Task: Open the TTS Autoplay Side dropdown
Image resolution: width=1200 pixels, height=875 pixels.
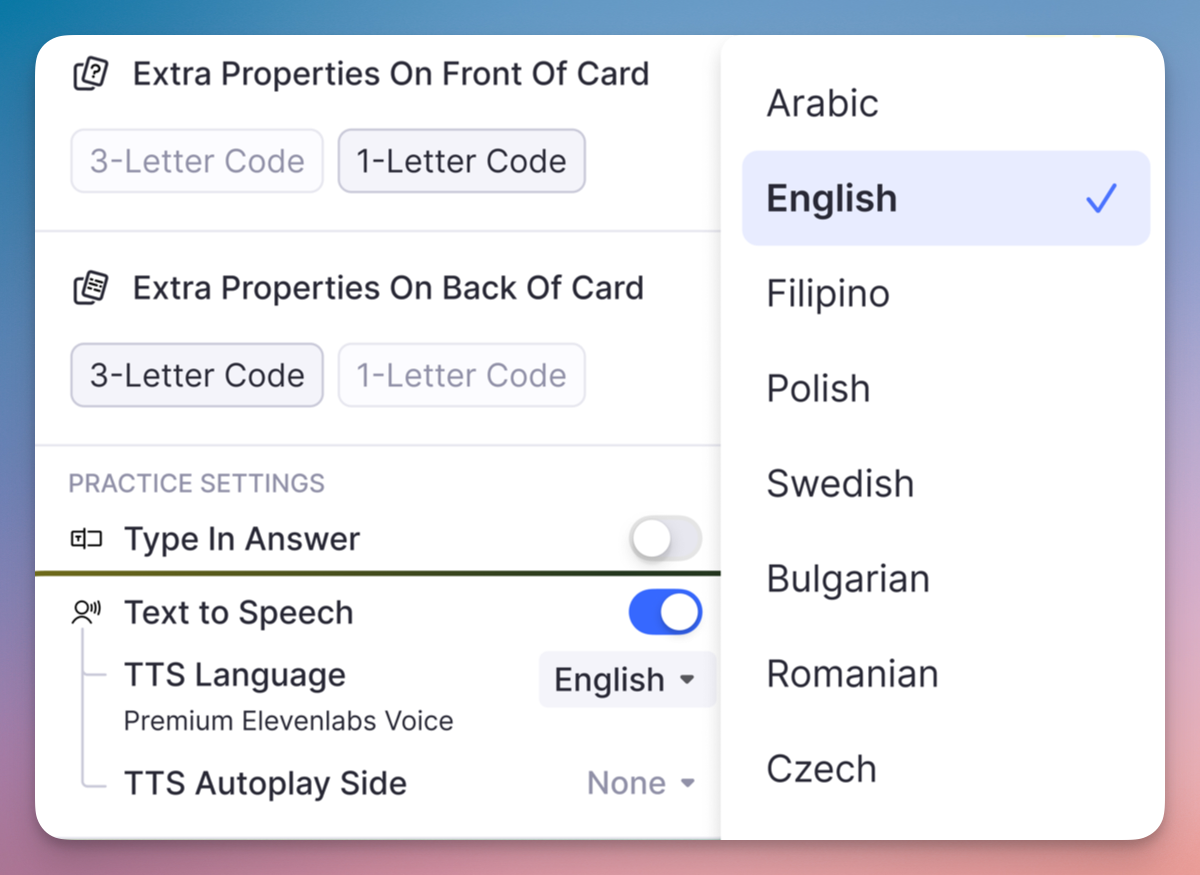Action: pyautogui.click(x=641, y=783)
